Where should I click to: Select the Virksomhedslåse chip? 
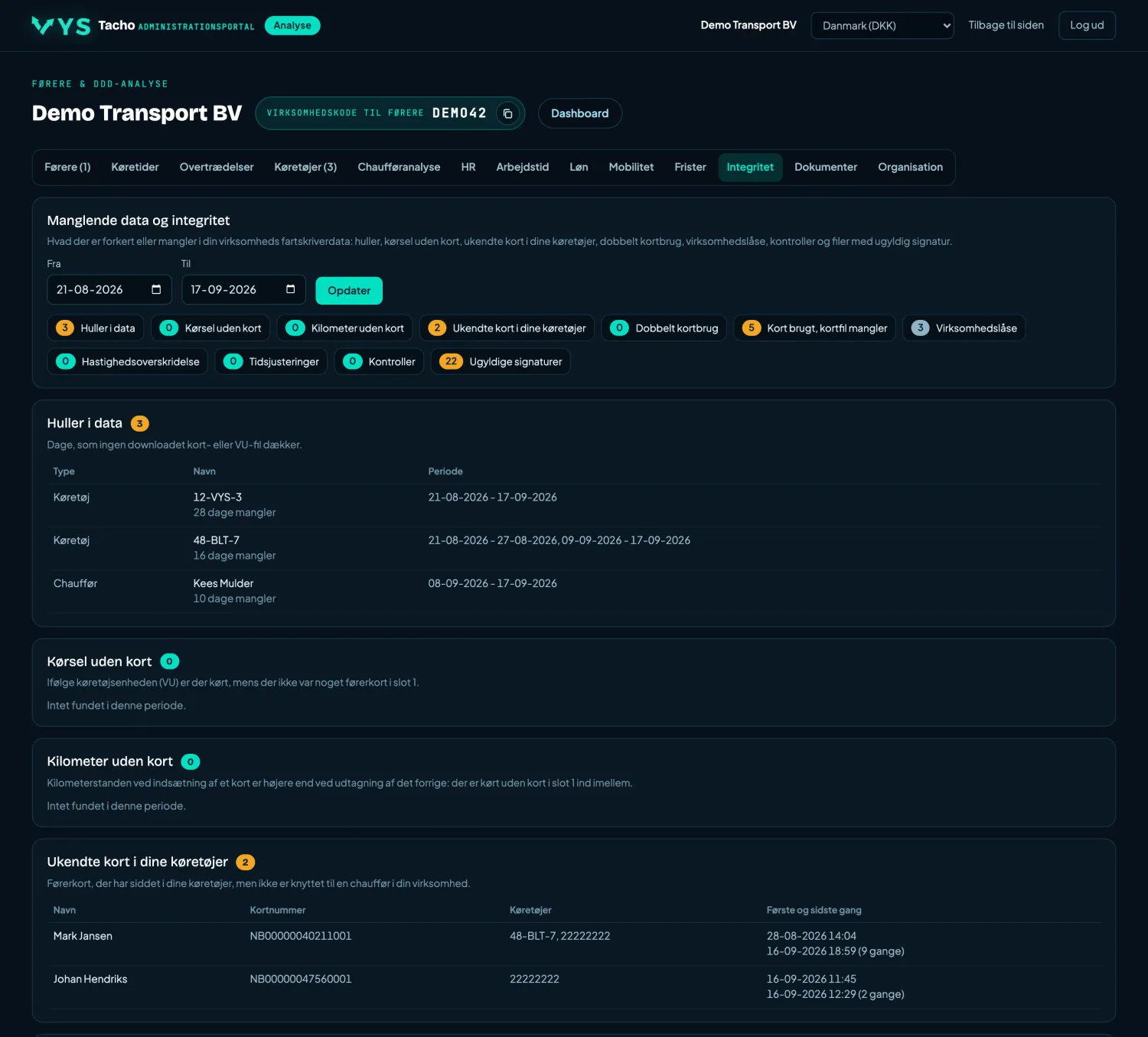(964, 328)
